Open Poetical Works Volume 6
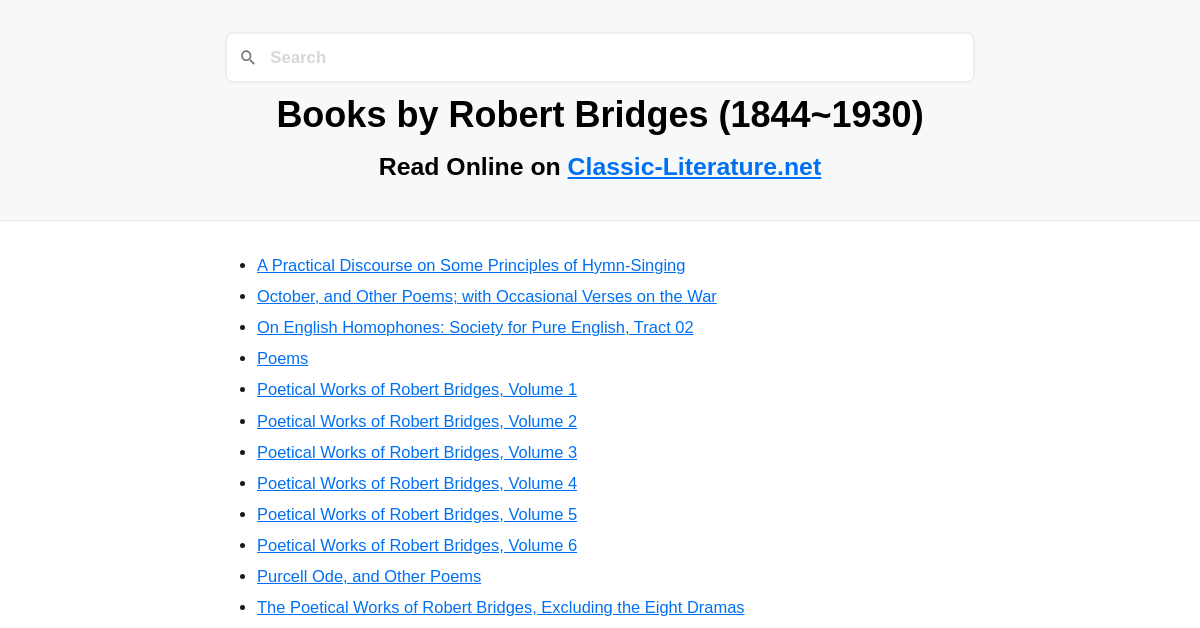Screen dimensions: 1200x628 coord(417,545)
